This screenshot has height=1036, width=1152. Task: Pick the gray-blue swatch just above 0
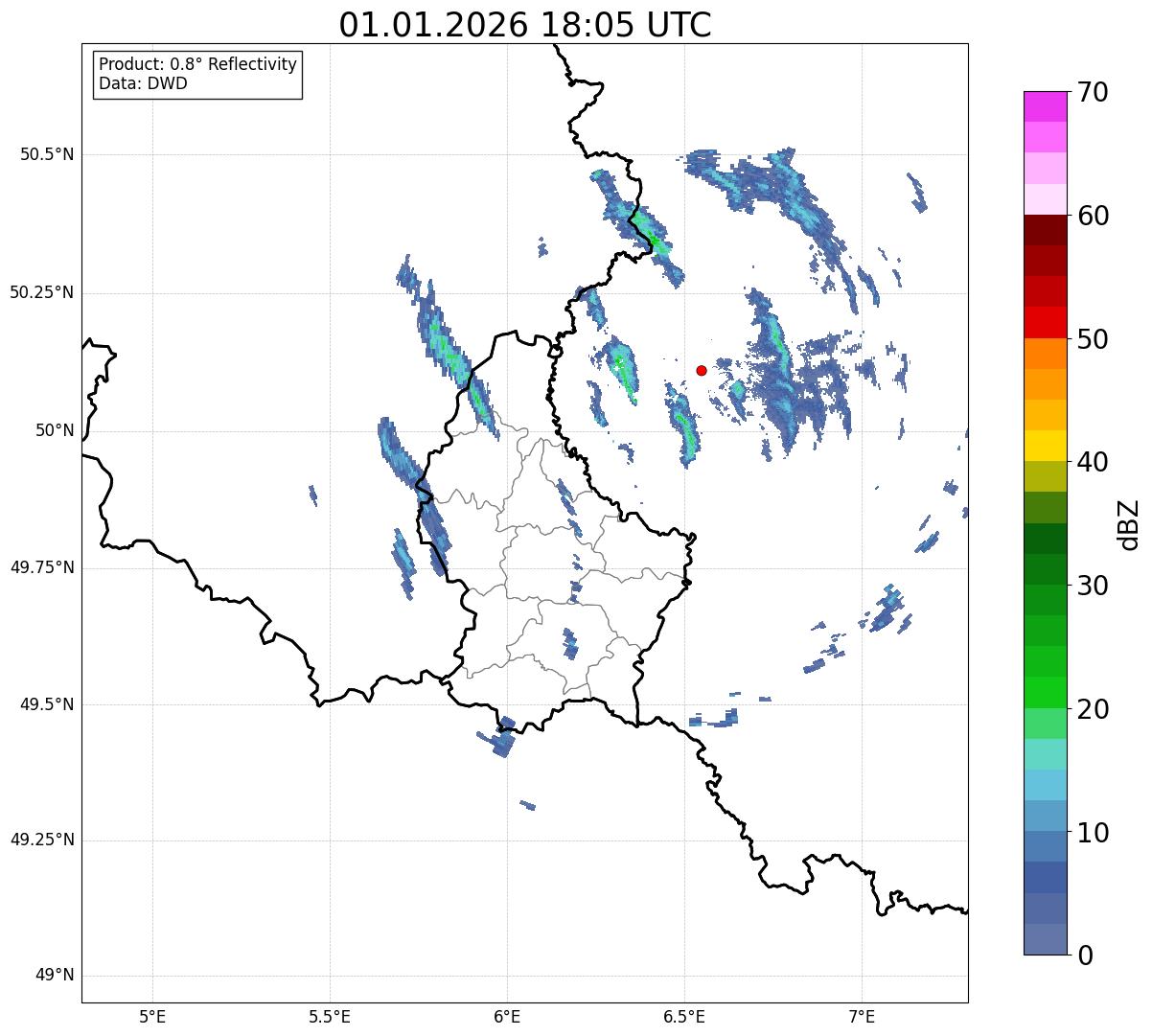pos(1046,939)
